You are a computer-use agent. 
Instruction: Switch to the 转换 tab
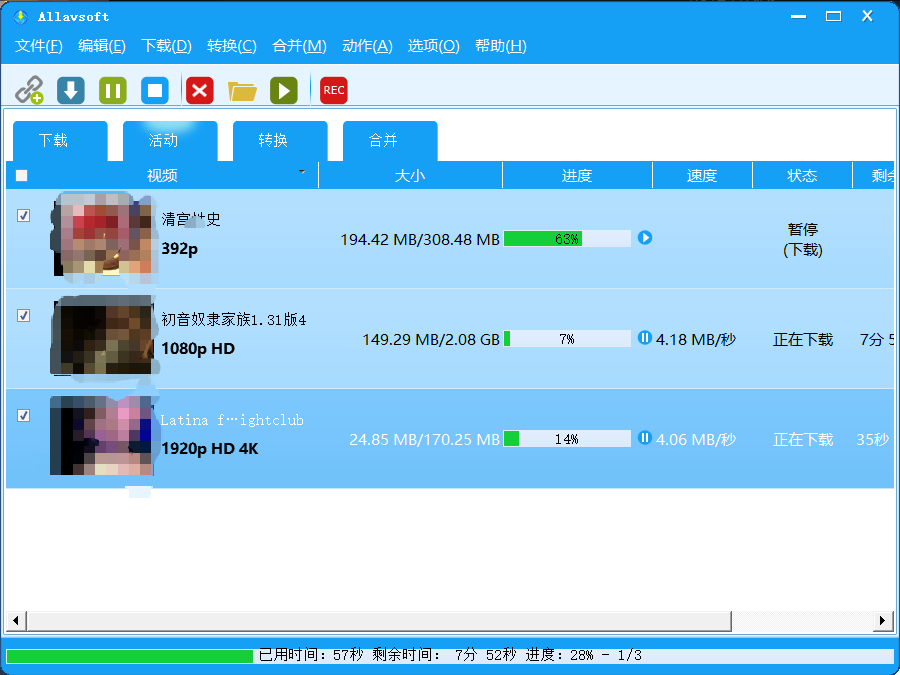[280, 141]
